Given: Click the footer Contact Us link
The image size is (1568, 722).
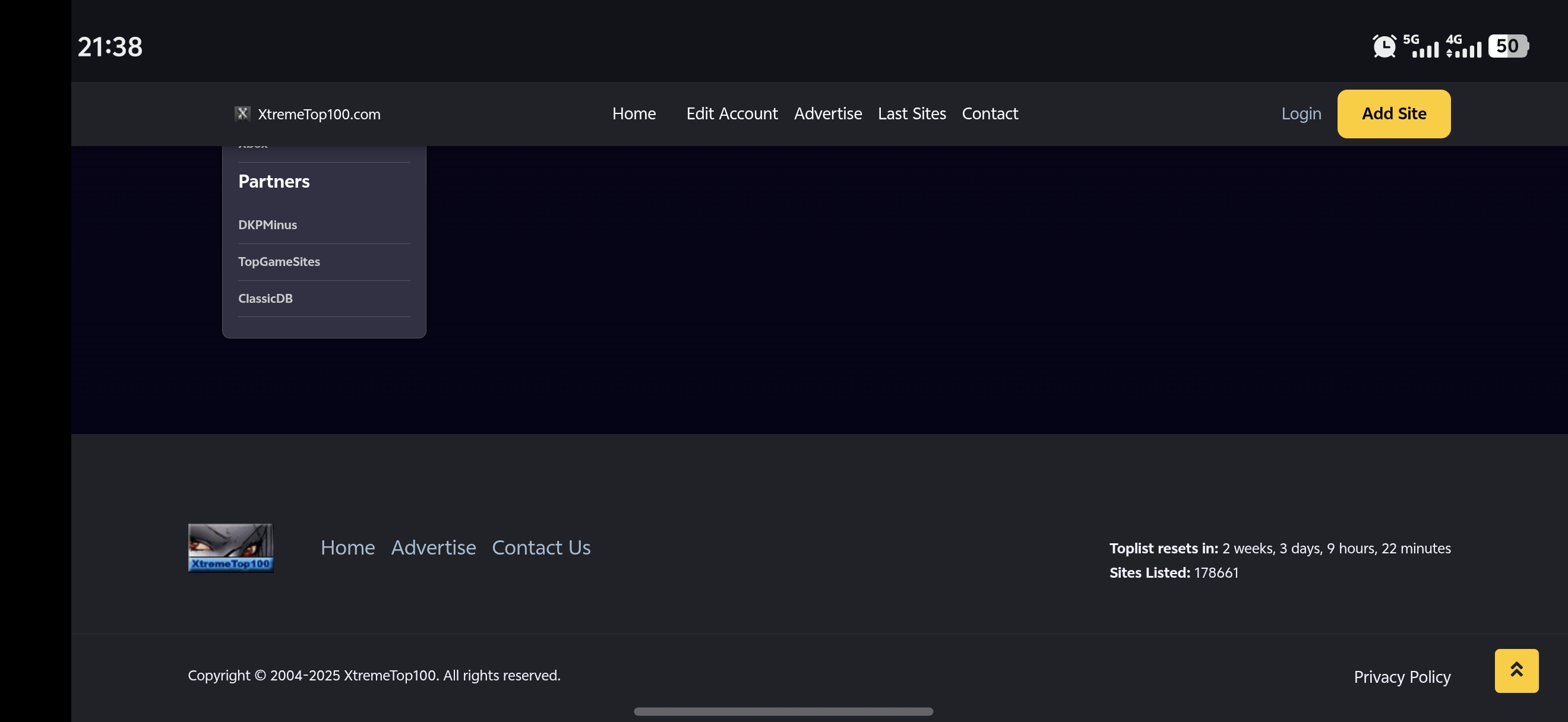Looking at the screenshot, I should 540,547.
